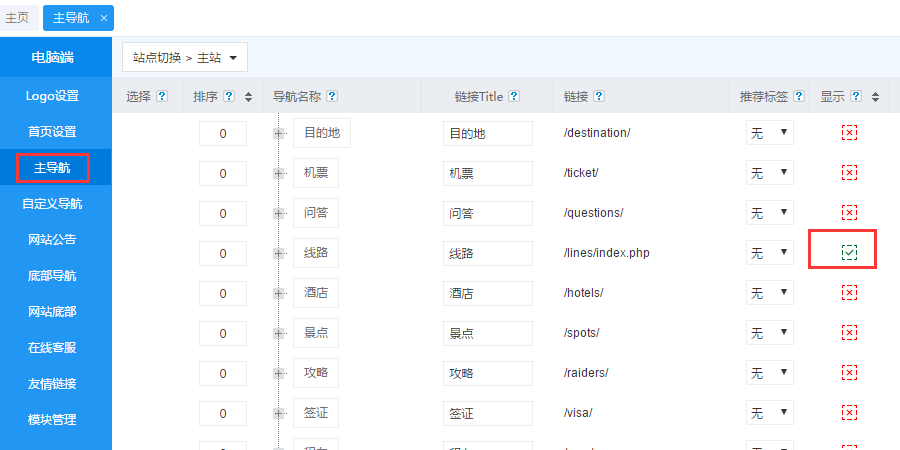Click help icon beside 链接 column header

click(x=599, y=97)
